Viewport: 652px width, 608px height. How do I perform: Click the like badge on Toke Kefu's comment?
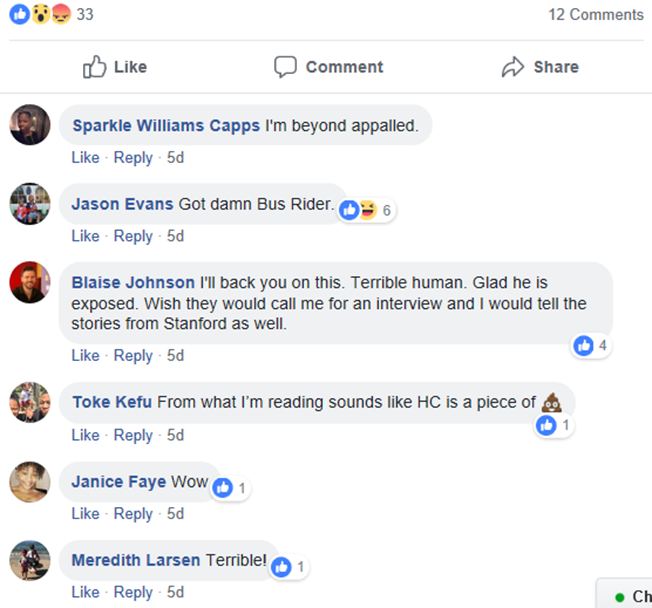click(546, 425)
